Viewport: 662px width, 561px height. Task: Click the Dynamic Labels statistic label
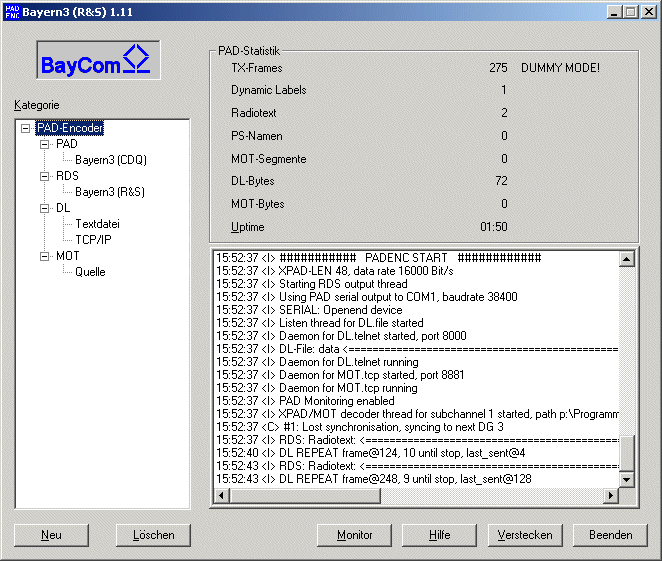(269, 90)
